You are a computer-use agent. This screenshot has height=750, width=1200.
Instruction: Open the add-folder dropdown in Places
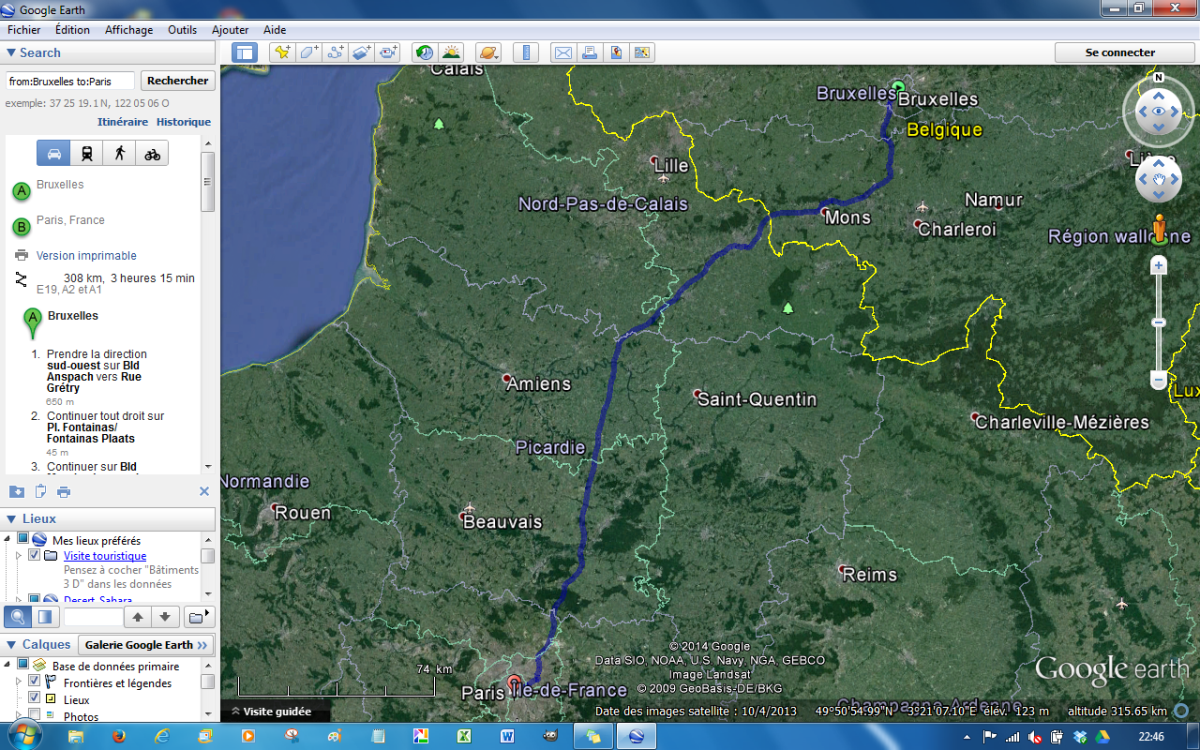tap(200, 616)
